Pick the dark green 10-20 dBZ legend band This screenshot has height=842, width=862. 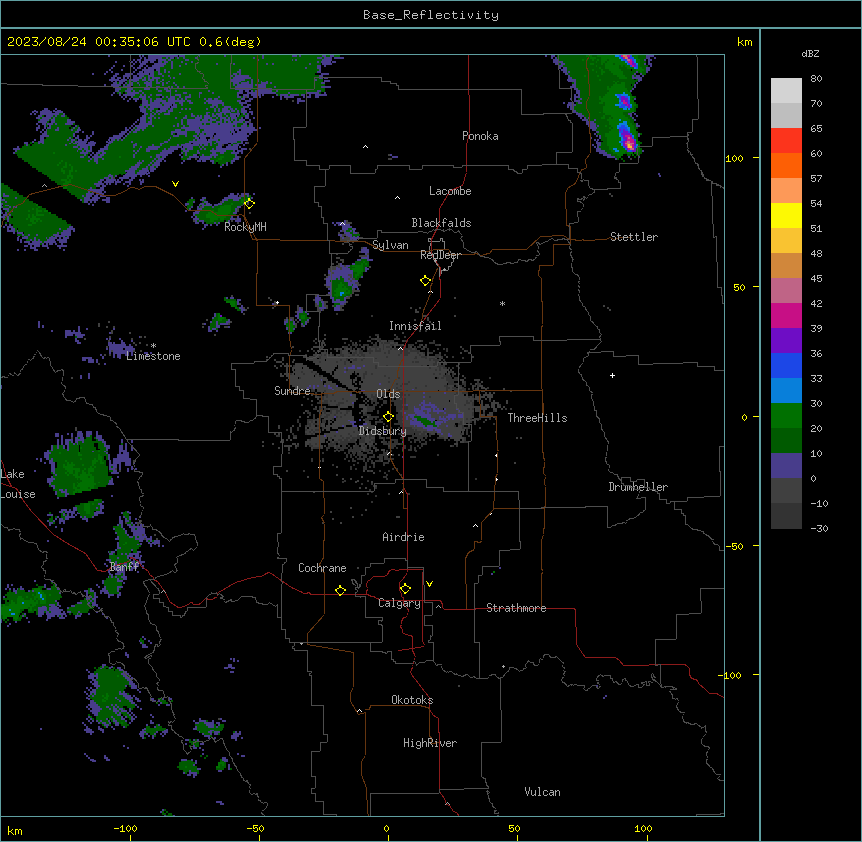786,441
